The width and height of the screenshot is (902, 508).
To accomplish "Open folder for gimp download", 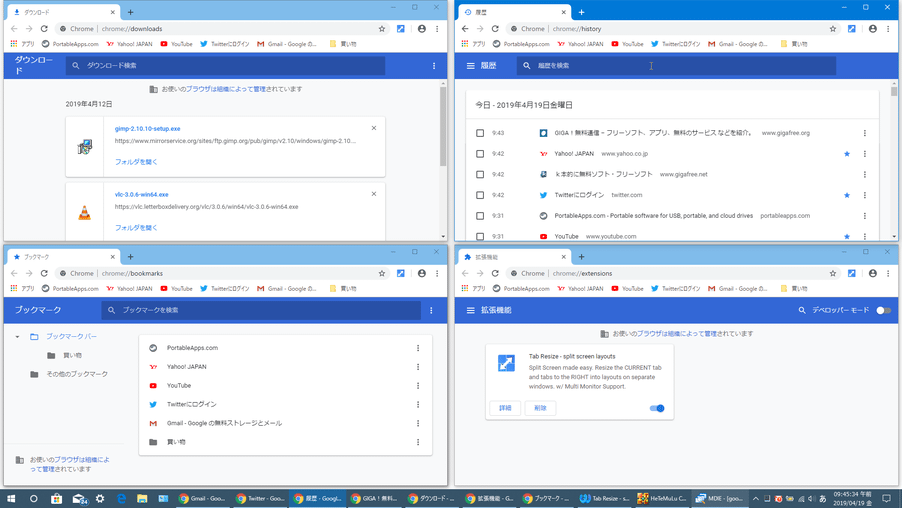I will (x=136, y=162).
